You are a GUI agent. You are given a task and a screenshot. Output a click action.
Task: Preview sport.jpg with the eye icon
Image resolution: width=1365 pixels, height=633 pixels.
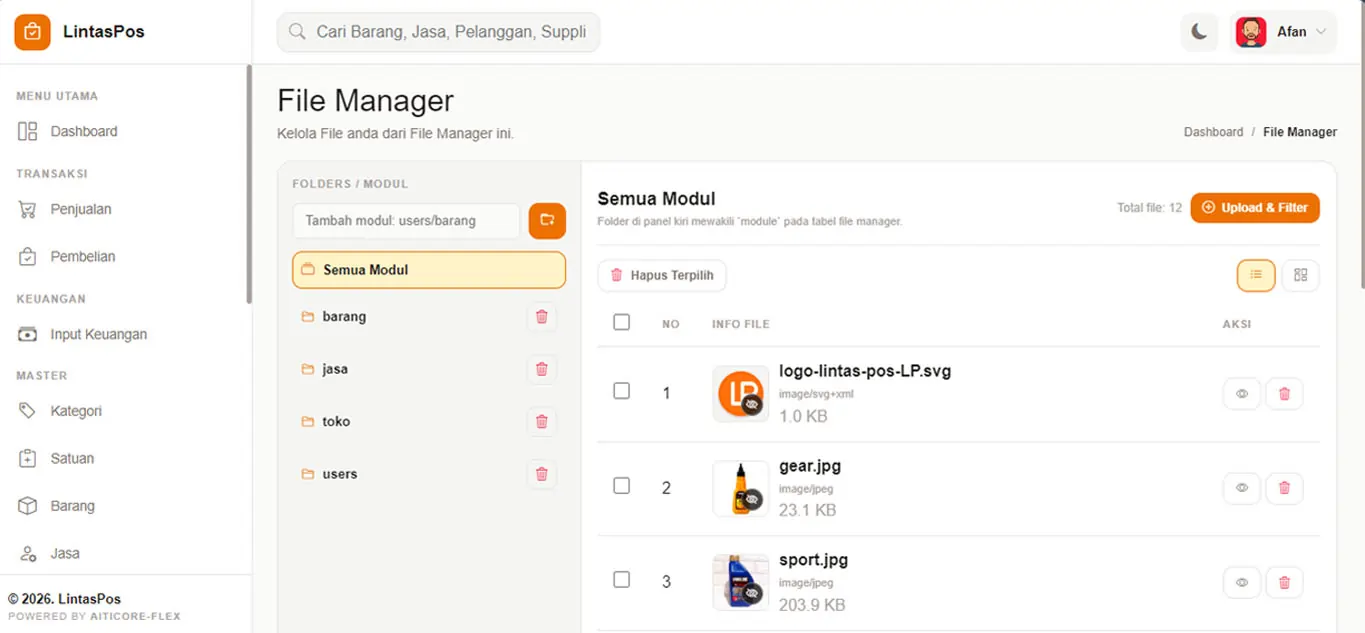click(x=1241, y=582)
